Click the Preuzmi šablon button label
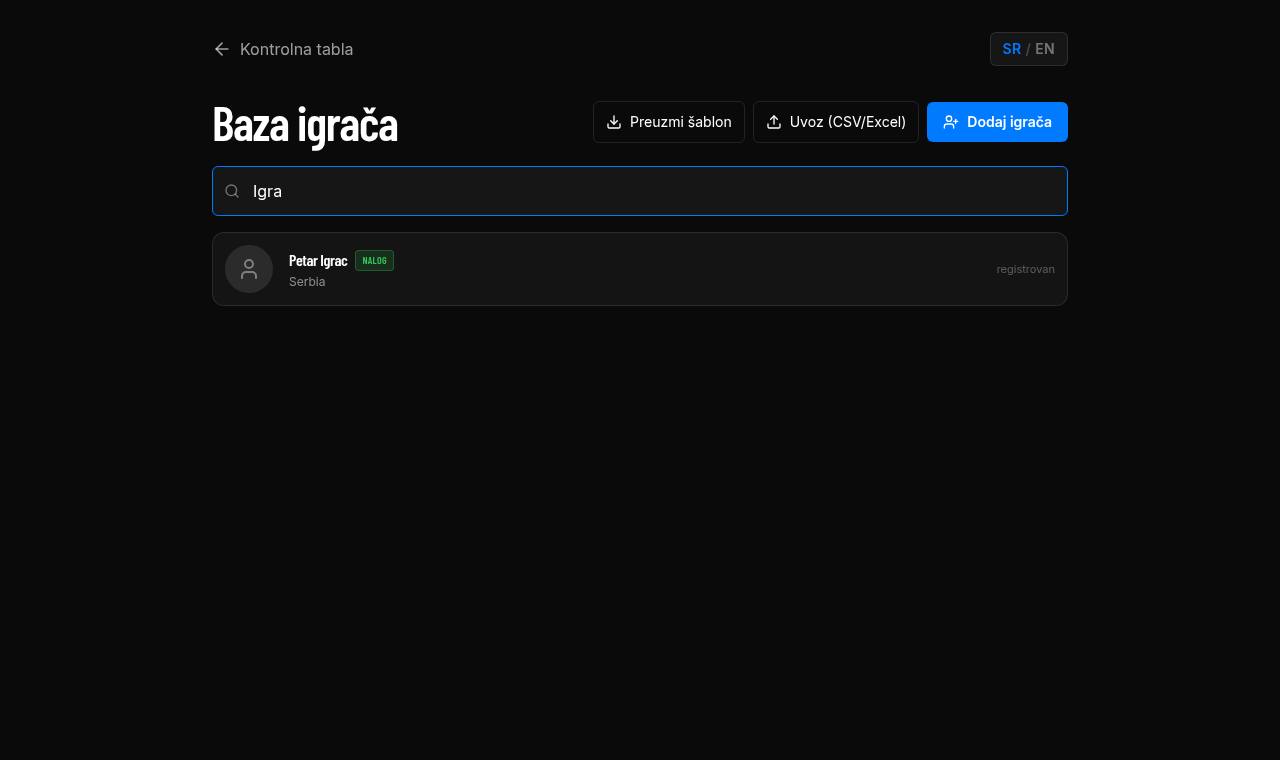 tap(681, 122)
